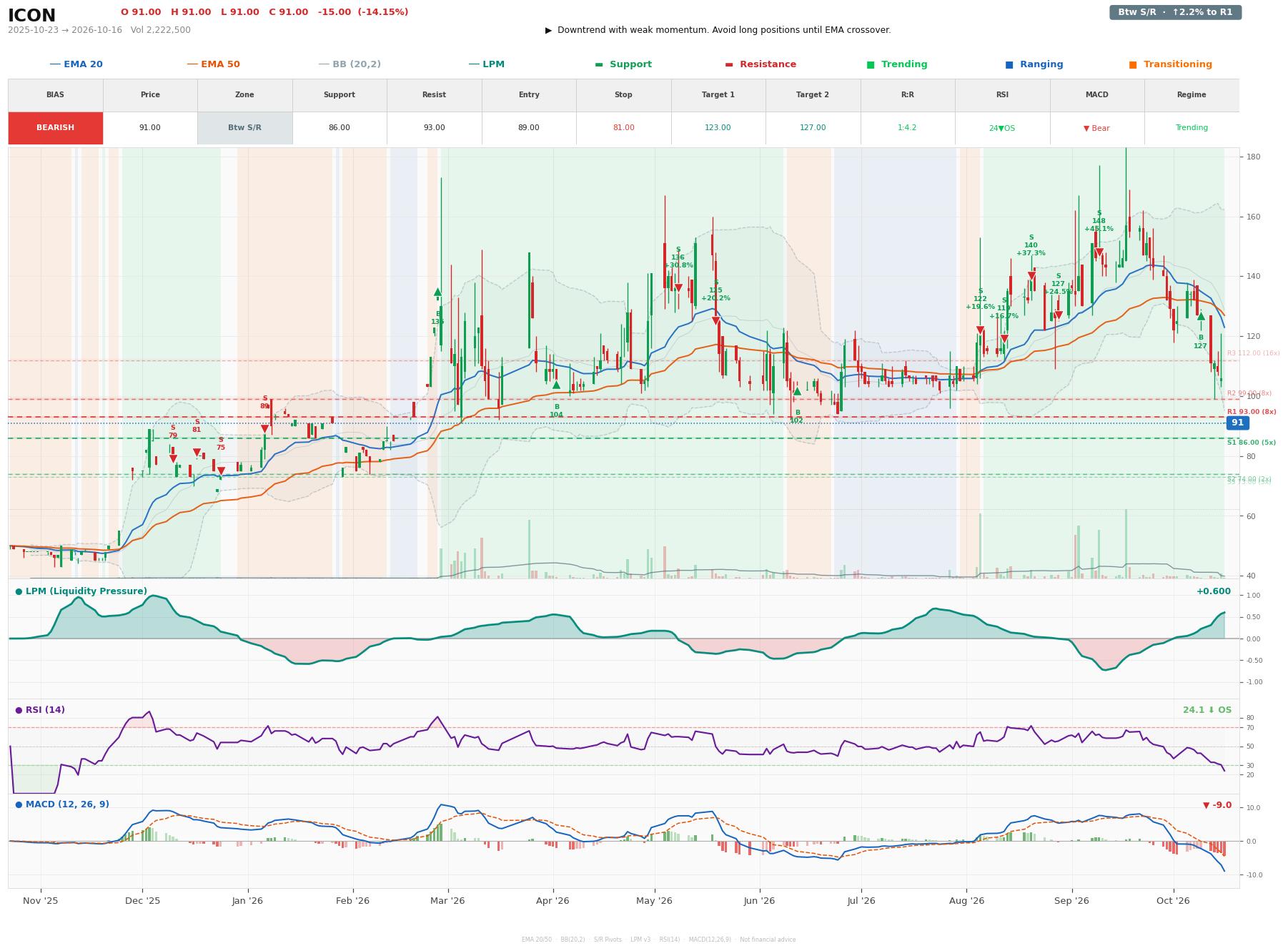The height and width of the screenshot is (951, 1288).
Task: Select the Trending regime entry in the legend
Action: (x=897, y=64)
